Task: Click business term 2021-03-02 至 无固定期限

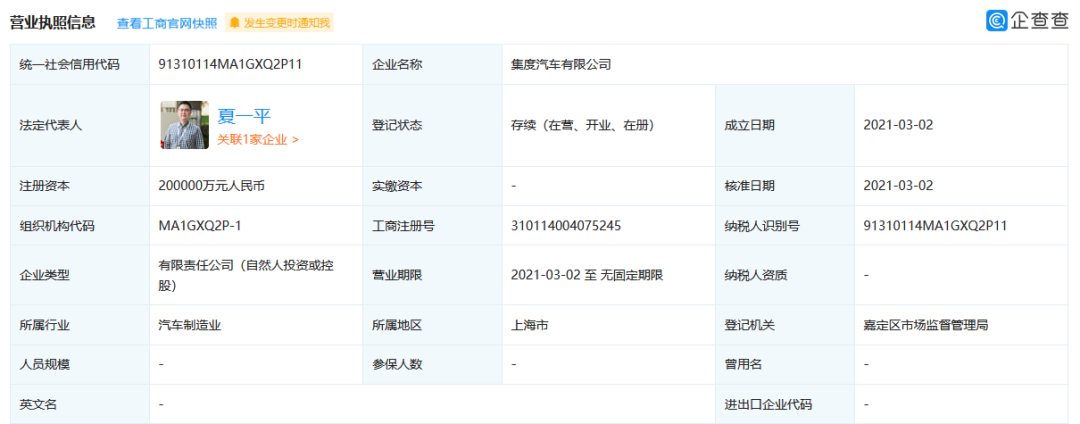Action: 587,275
